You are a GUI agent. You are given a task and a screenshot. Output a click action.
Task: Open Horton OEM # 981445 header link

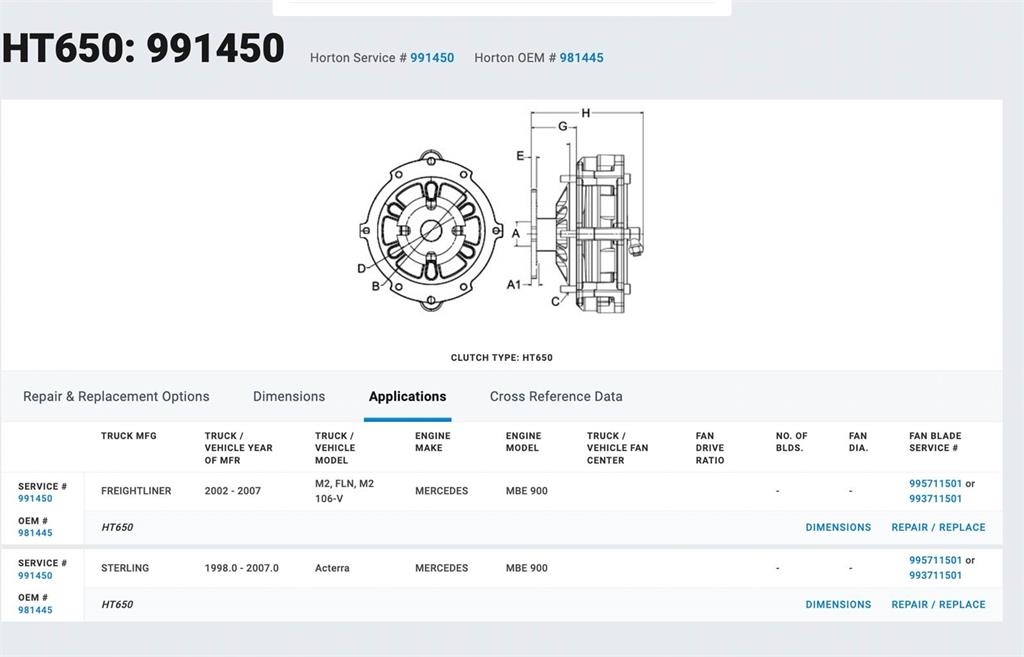point(581,58)
